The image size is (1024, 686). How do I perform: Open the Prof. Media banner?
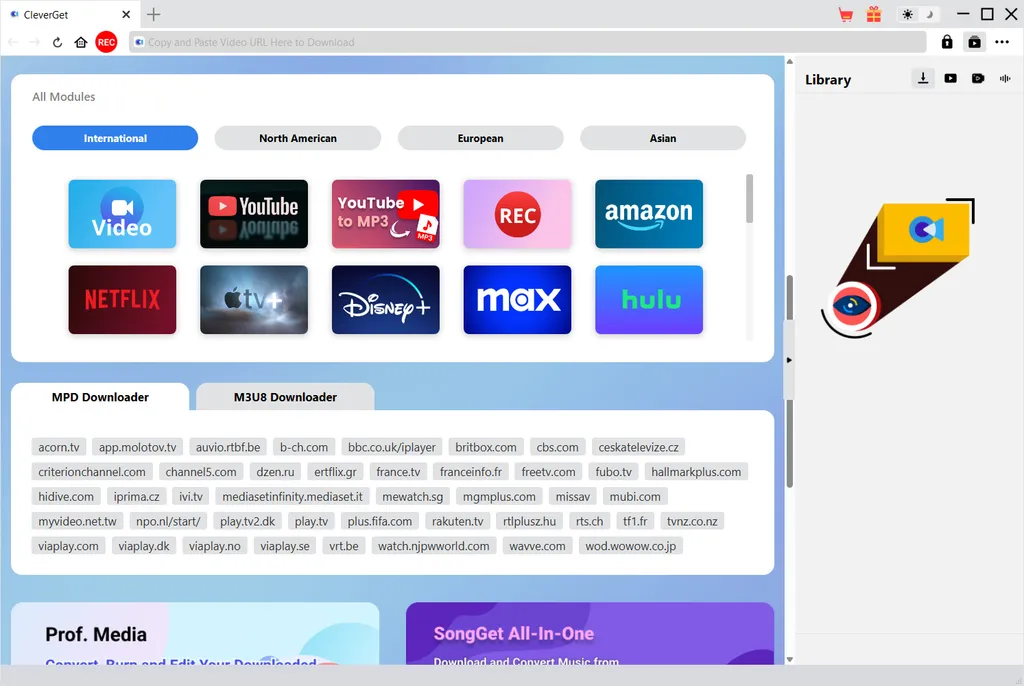(195, 634)
